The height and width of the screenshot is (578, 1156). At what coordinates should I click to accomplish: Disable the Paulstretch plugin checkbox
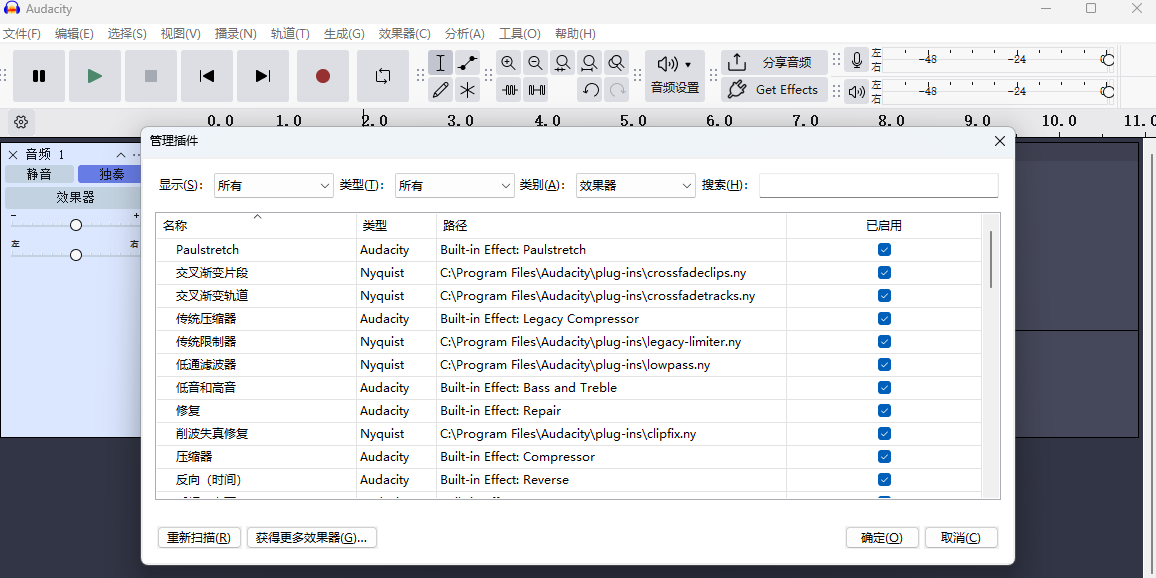coord(884,250)
